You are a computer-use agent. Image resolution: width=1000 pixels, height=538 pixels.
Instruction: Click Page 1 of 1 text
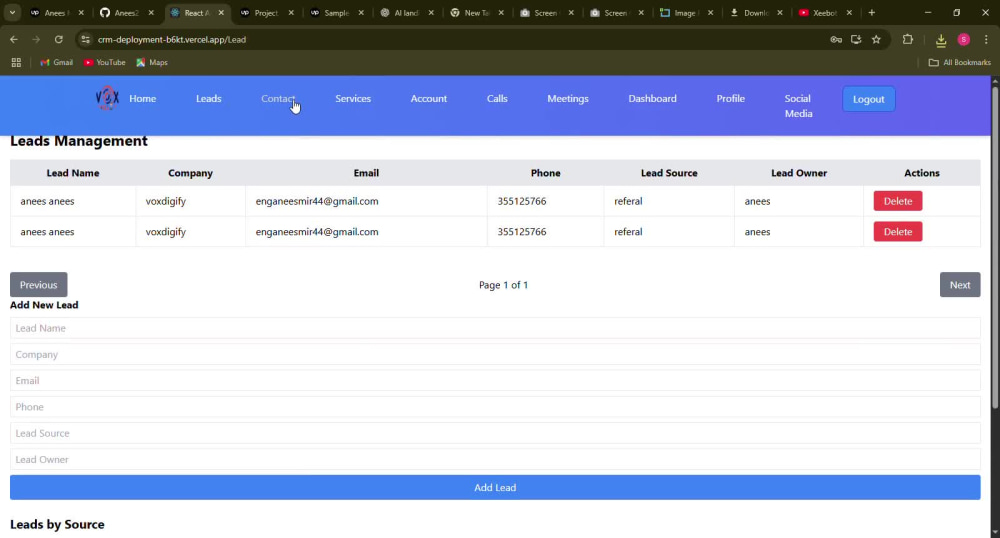tap(503, 285)
